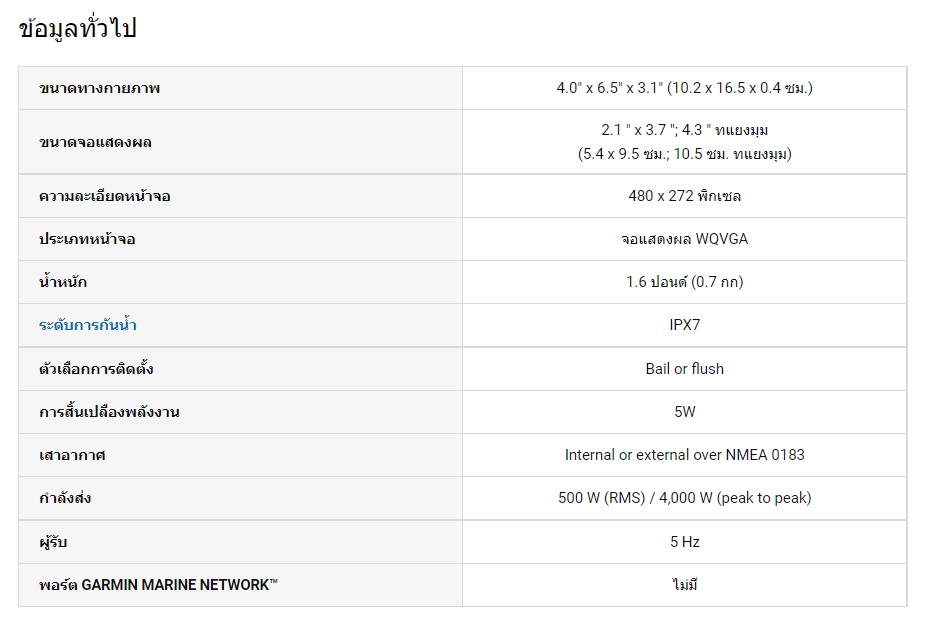Image resolution: width=937 pixels, height=632 pixels.
Task: Click the พอร์ต GARMIN MARINE NETWORK label
Action: (158, 585)
